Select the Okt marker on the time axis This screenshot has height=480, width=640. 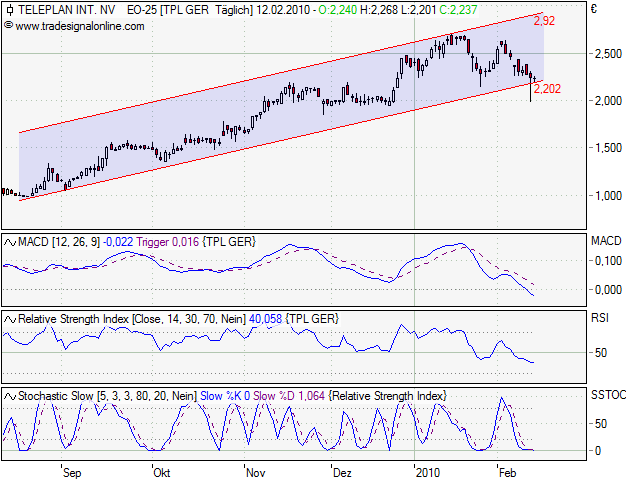pyautogui.click(x=163, y=471)
